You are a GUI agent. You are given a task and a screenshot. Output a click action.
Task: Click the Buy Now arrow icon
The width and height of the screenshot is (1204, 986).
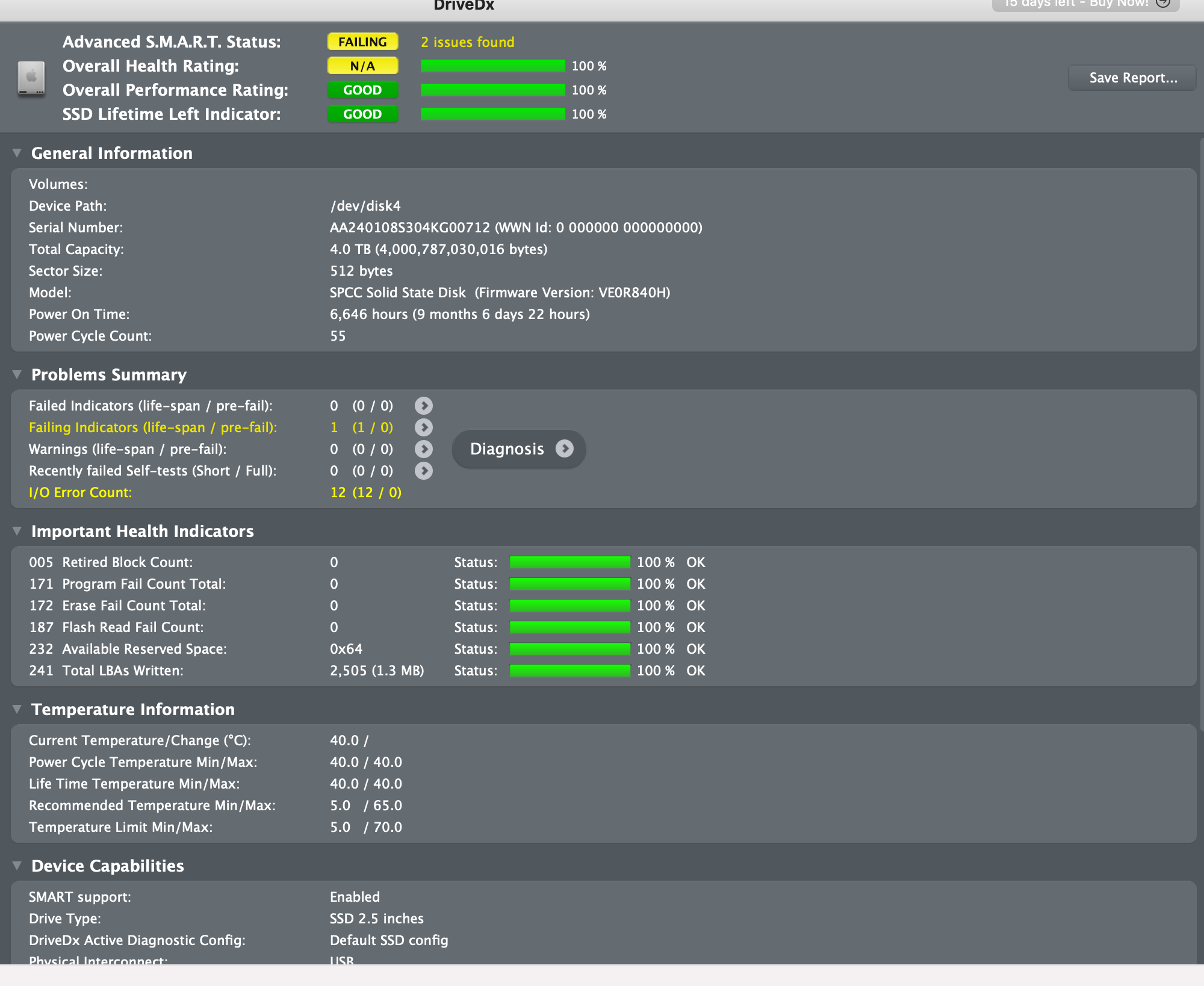tap(1163, 3)
